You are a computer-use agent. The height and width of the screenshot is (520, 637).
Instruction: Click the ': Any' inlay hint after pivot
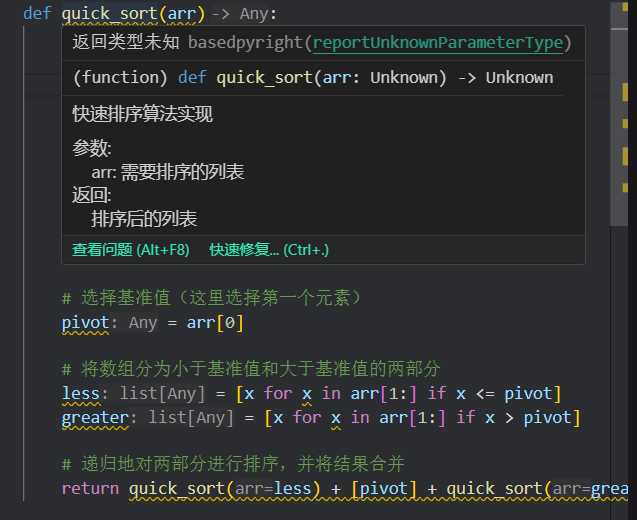(x=134, y=323)
